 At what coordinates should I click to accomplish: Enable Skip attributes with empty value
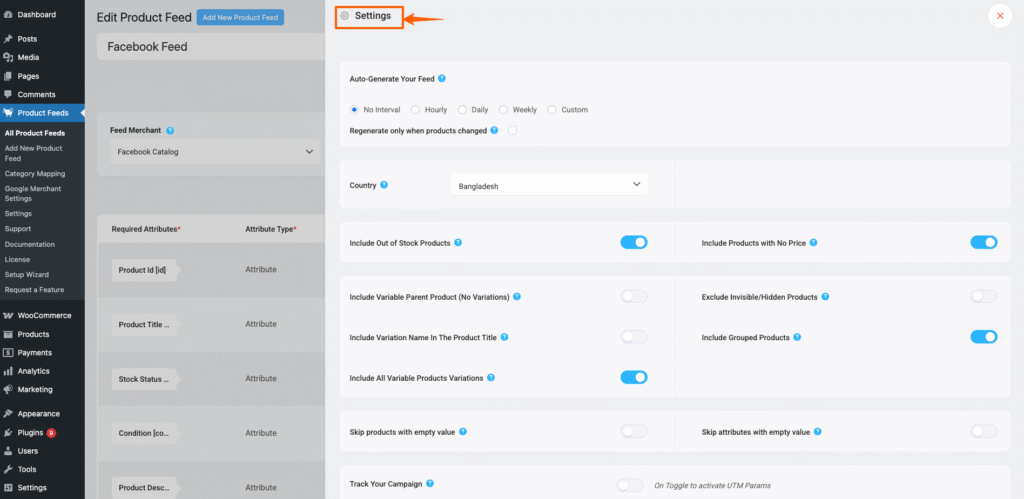(984, 432)
